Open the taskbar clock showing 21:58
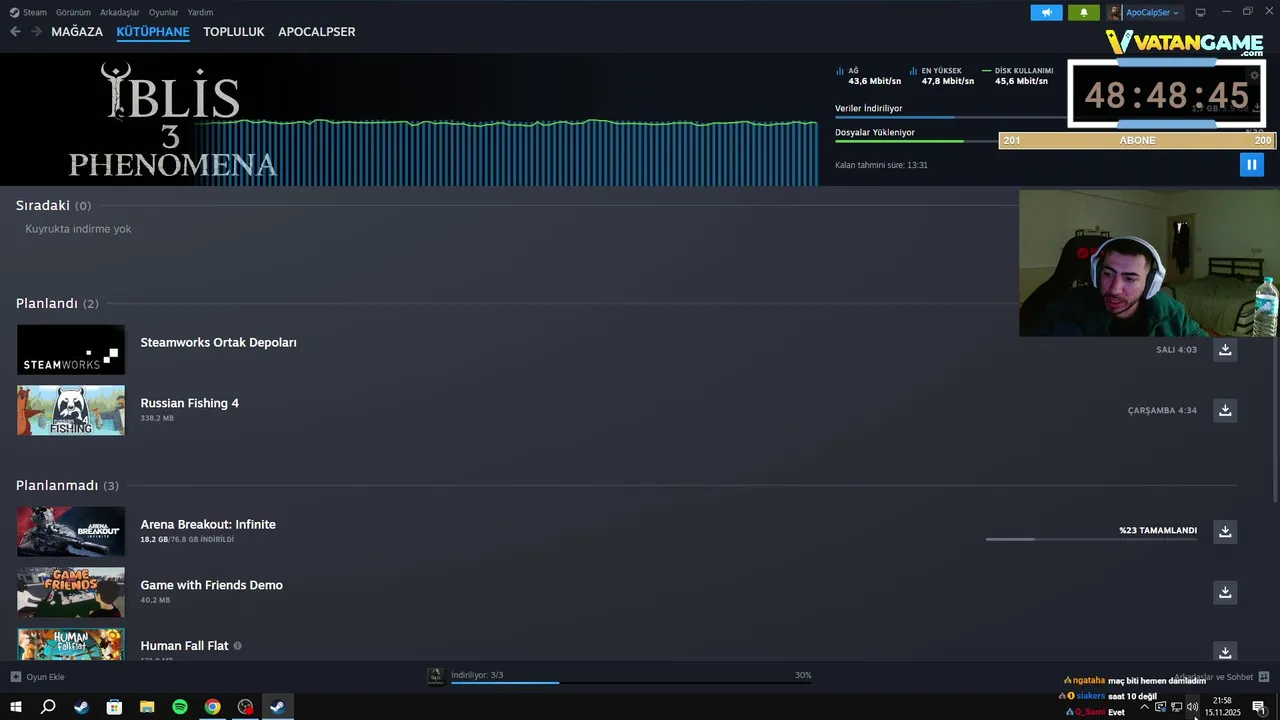 pyautogui.click(x=1222, y=707)
